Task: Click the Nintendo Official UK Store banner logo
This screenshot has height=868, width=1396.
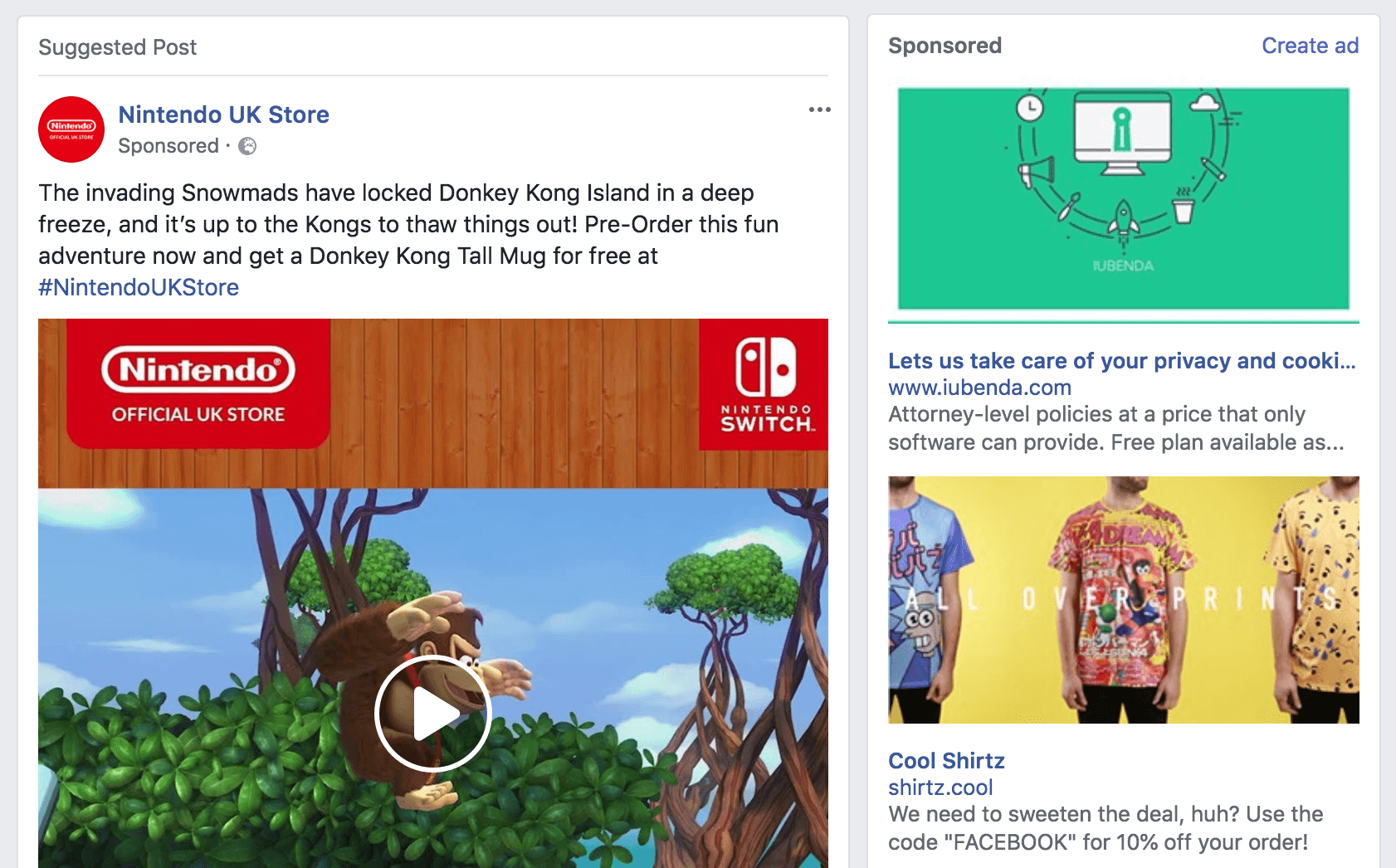Action: (198, 383)
